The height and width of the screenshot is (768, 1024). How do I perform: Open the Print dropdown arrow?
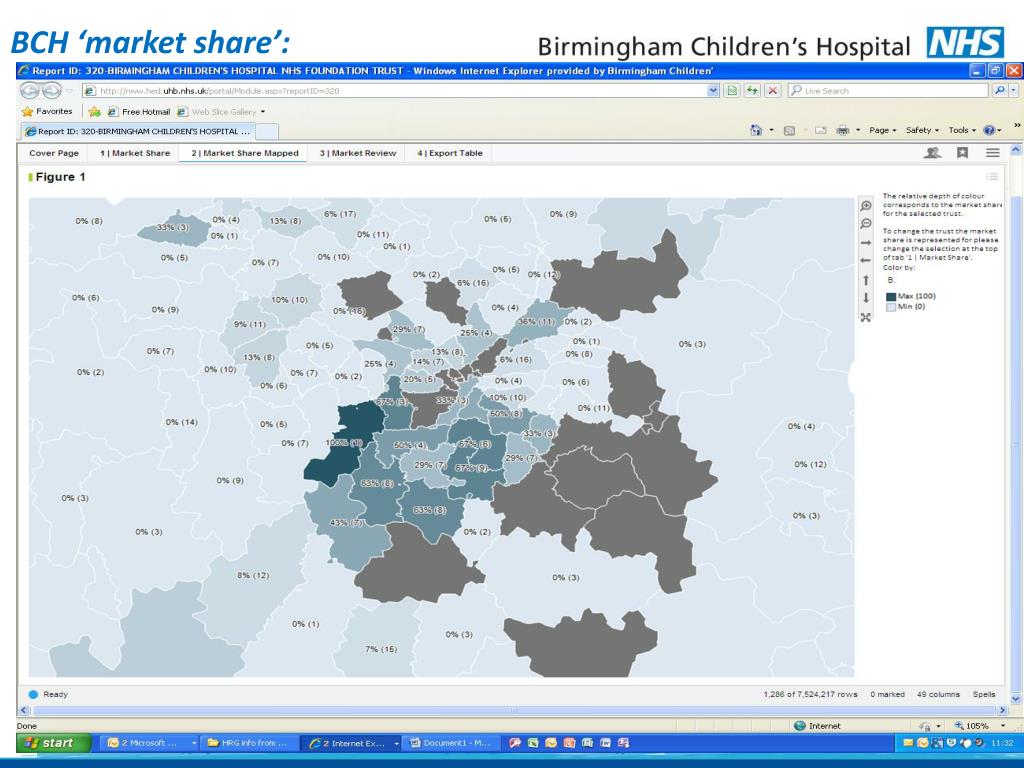[858, 131]
